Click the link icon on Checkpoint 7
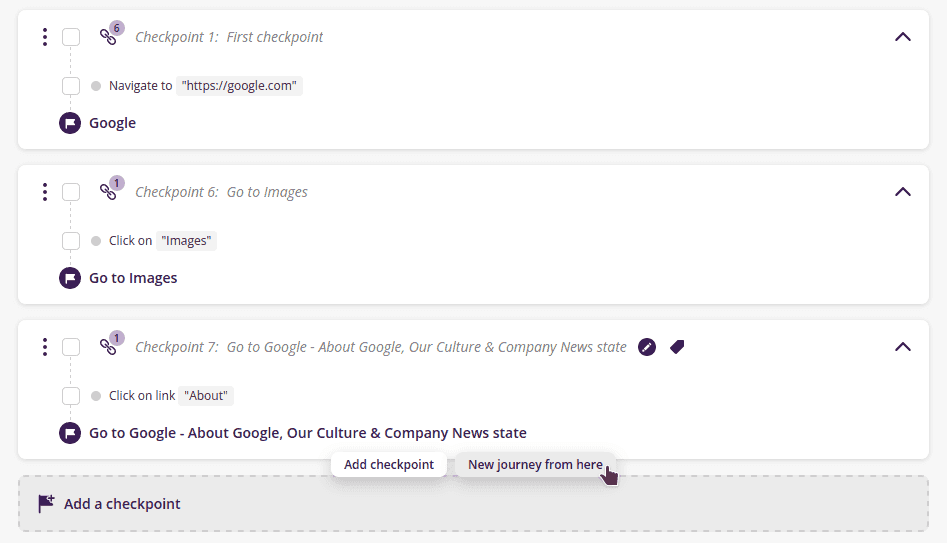 (x=108, y=347)
